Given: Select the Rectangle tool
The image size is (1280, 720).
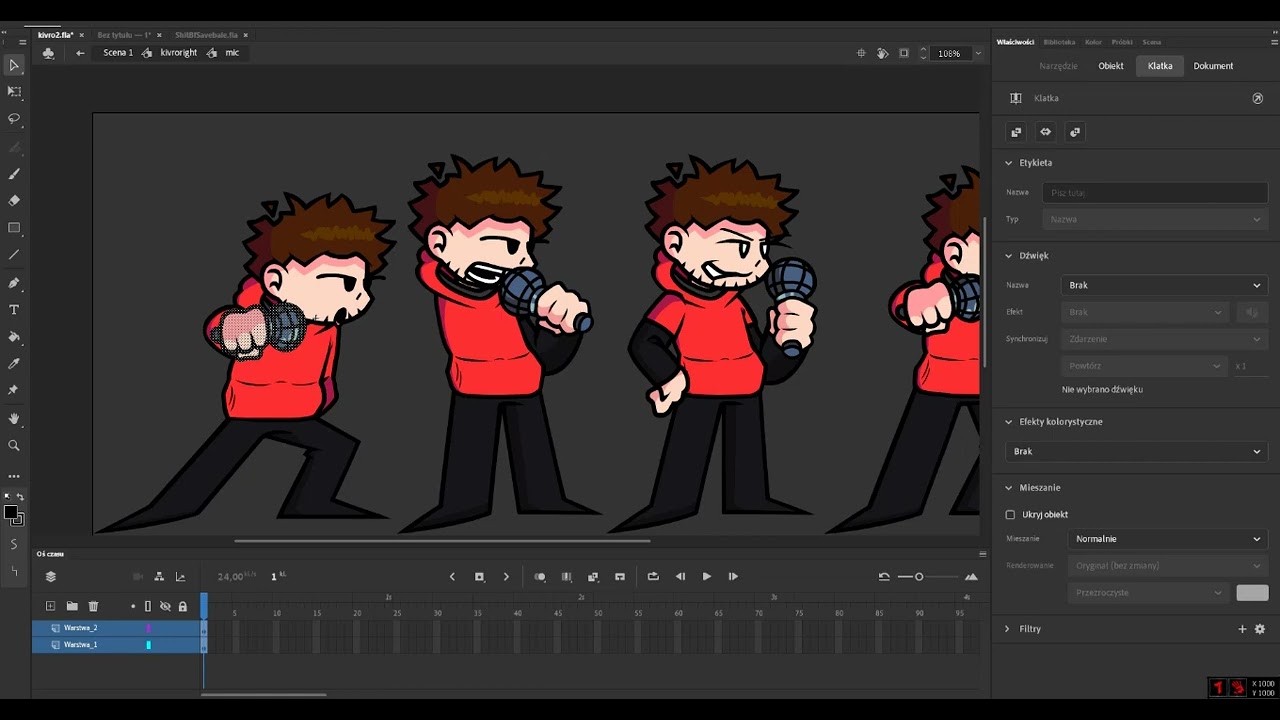Looking at the screenshot, I should (14, 228).
